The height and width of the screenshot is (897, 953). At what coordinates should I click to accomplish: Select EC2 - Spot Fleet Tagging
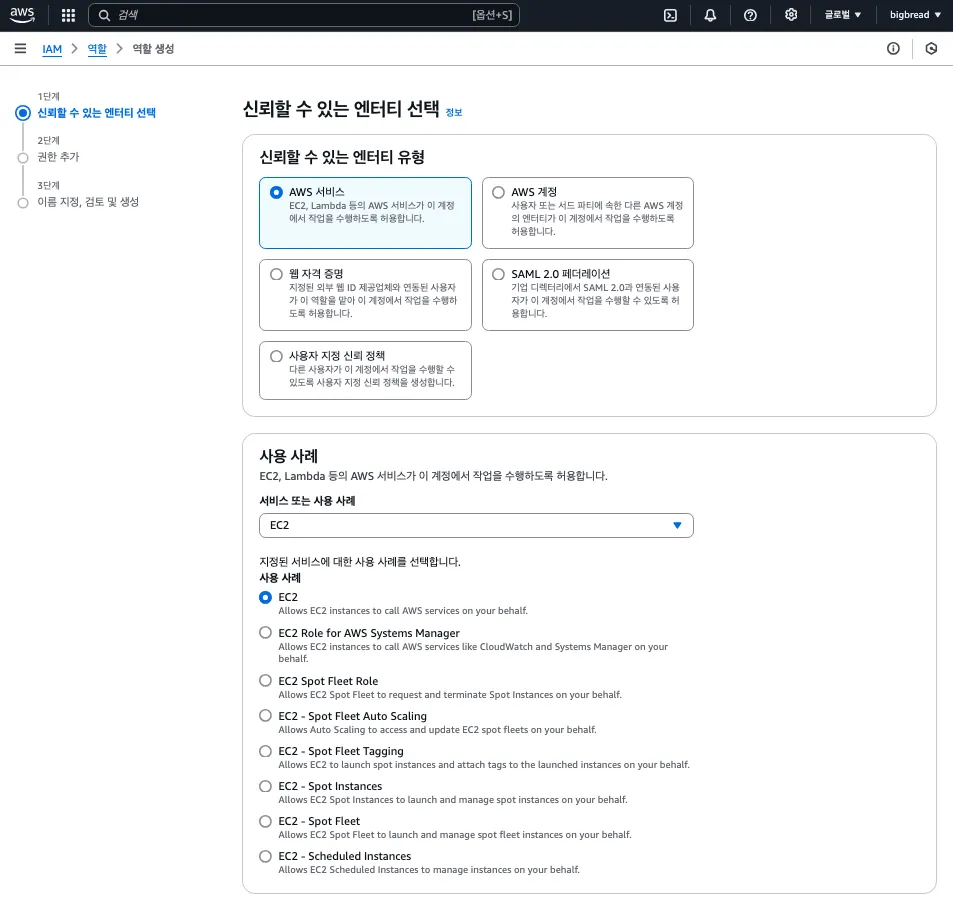click(266, 751)
